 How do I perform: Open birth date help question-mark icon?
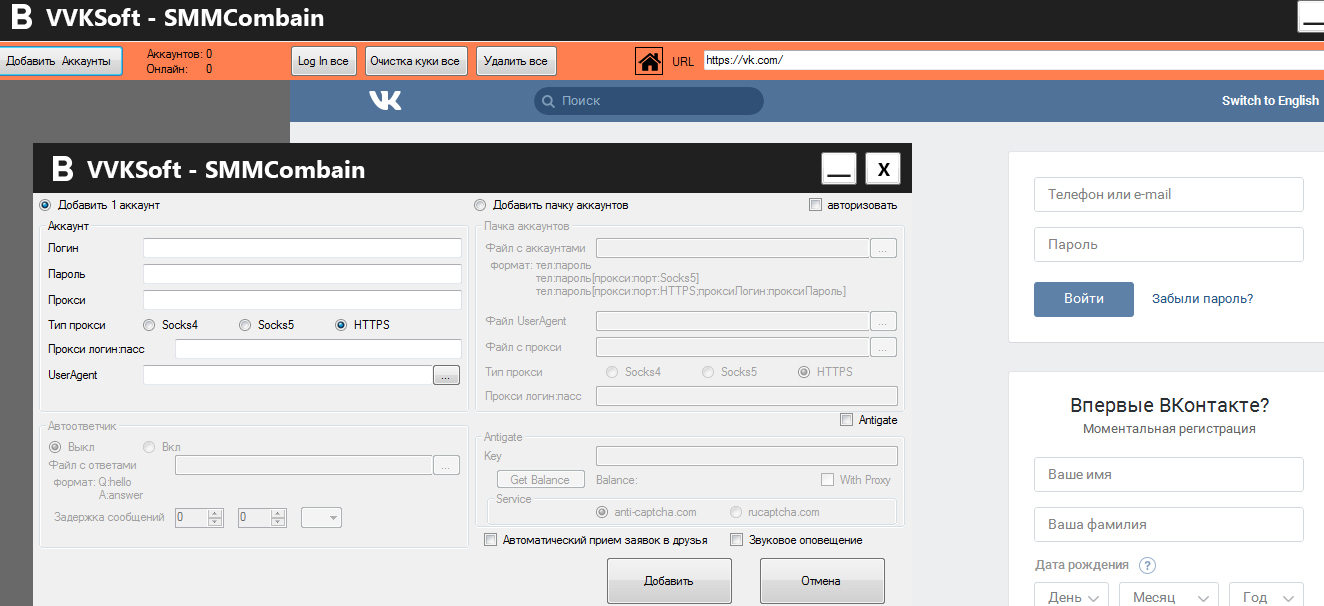[x=1147, y=565]
